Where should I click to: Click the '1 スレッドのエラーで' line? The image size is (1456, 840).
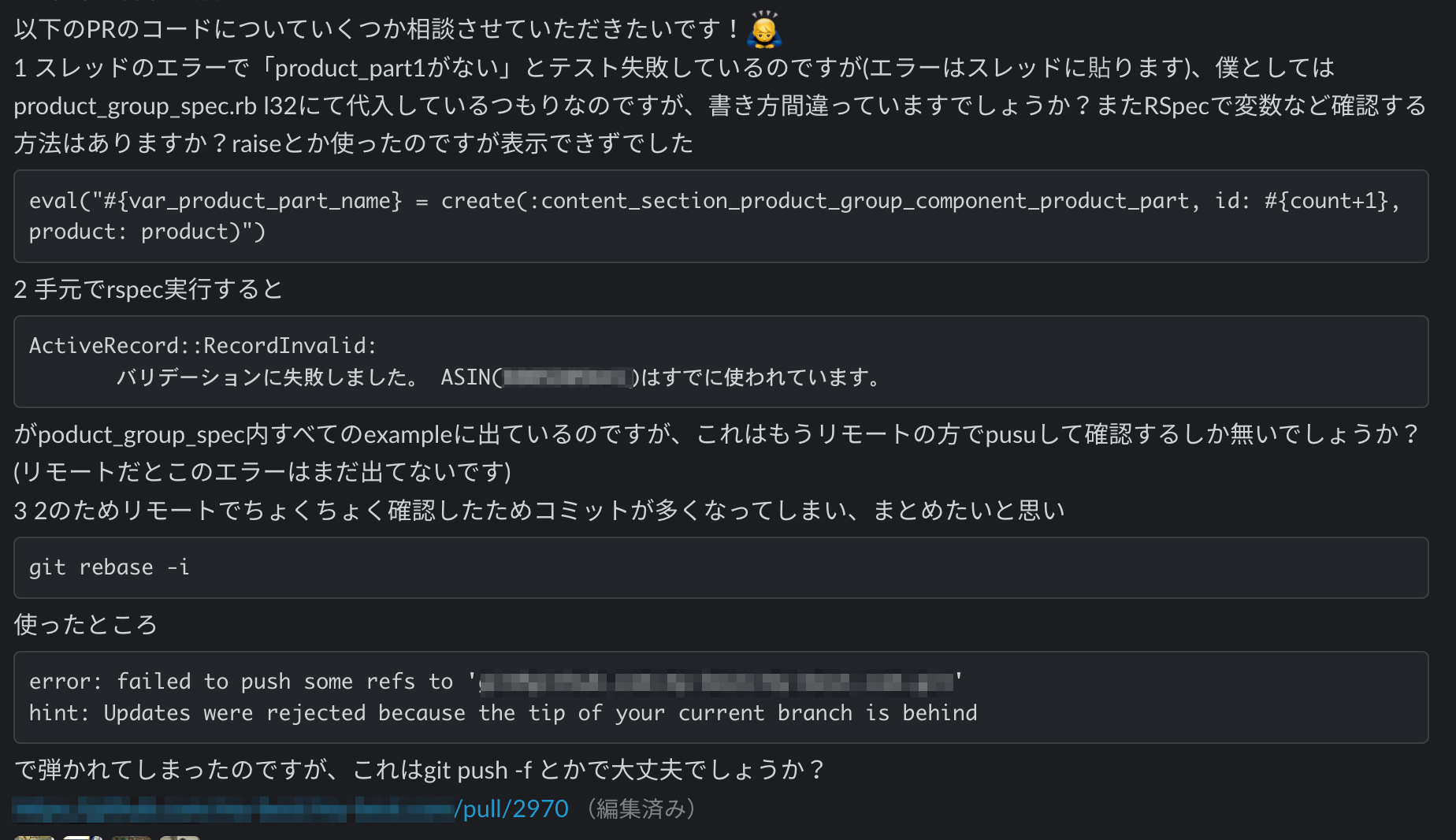(674, 69)
